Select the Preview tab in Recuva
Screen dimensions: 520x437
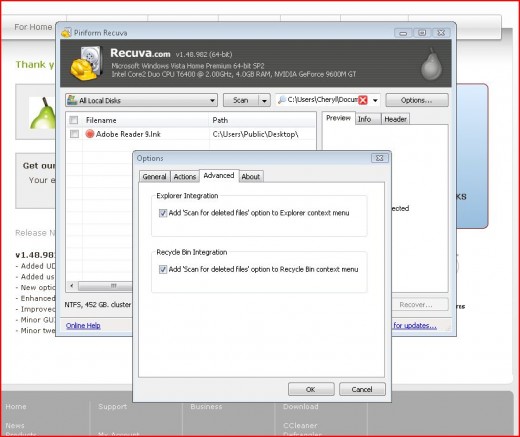coord(338,118)
